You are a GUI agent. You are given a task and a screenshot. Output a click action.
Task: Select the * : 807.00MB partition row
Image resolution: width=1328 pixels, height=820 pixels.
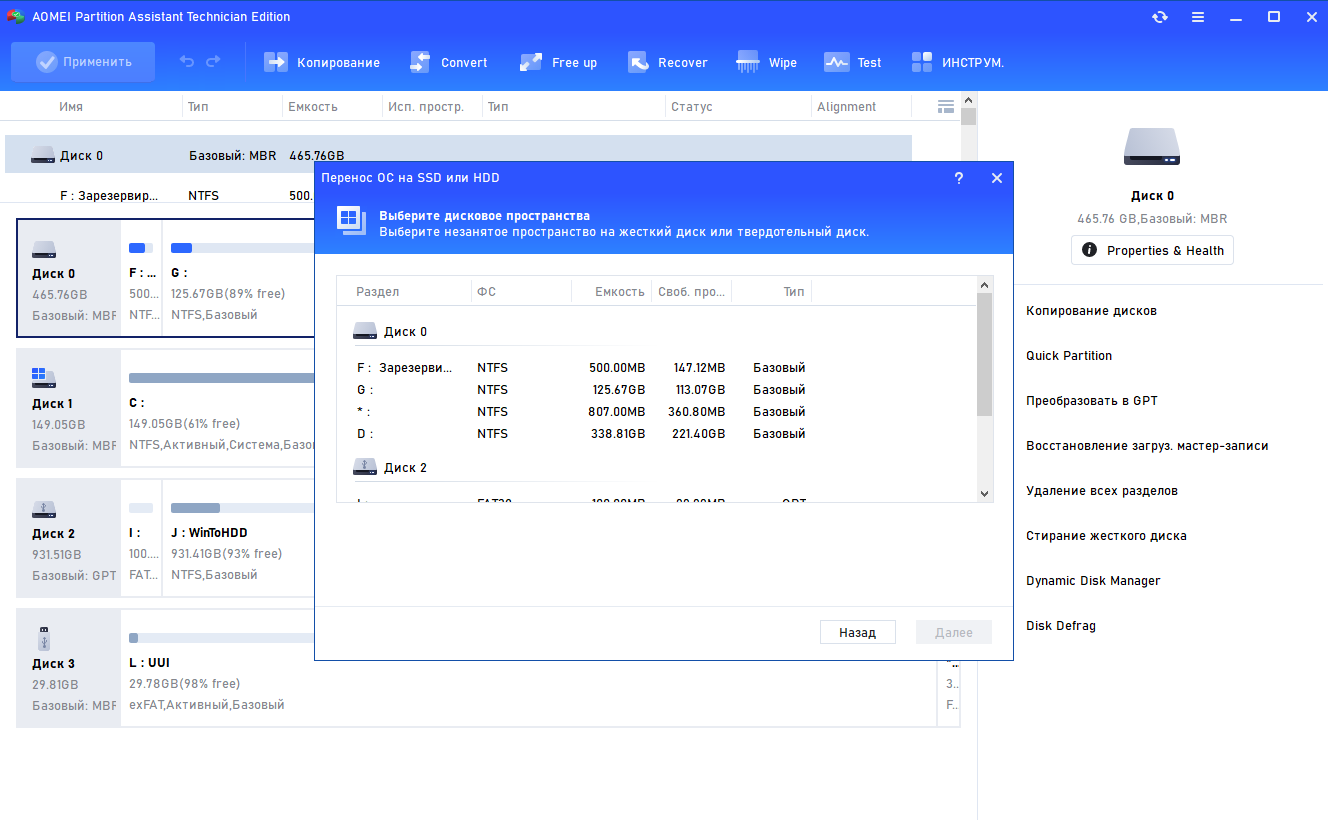pyautogui.click(x=656, y=412)
